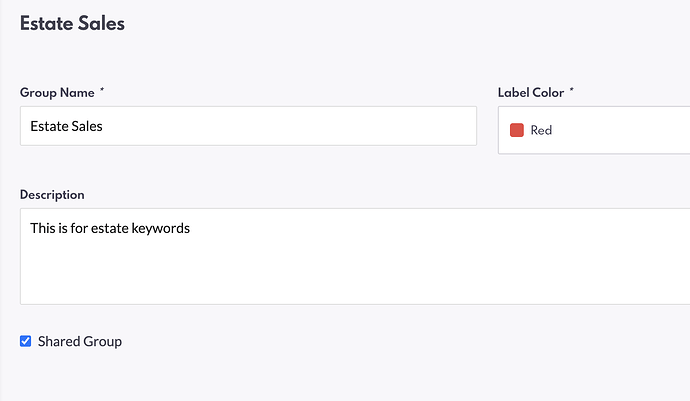690x401 pixels.
Task: Place cursor in 'This is for estate keywords' text
Action: tap(110, 228)
